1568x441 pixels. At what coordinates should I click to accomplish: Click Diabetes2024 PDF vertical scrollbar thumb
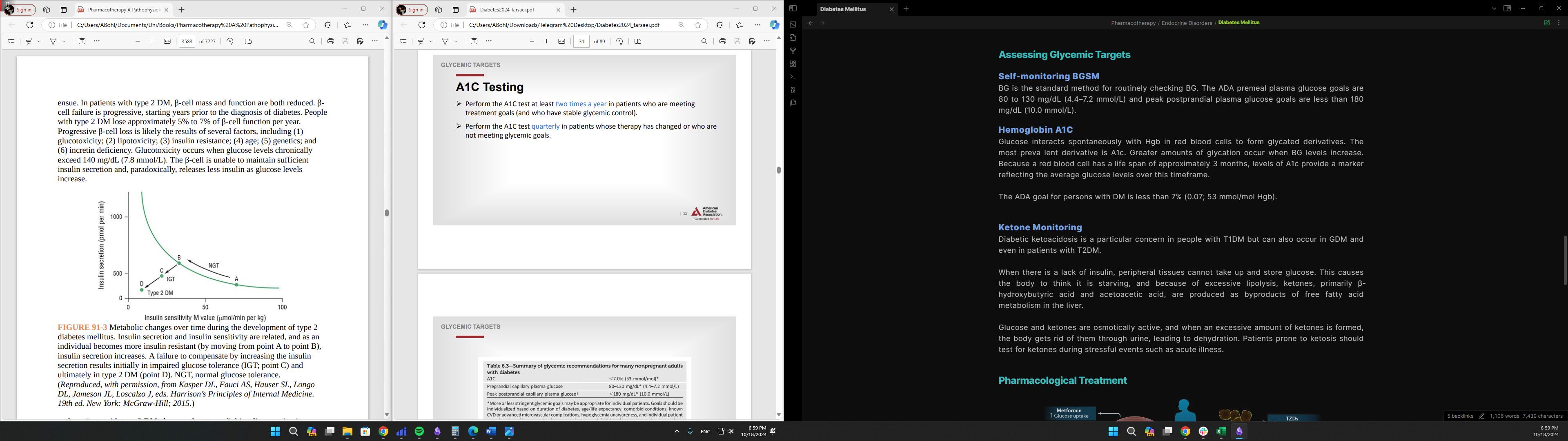click(x=779, y=170)
